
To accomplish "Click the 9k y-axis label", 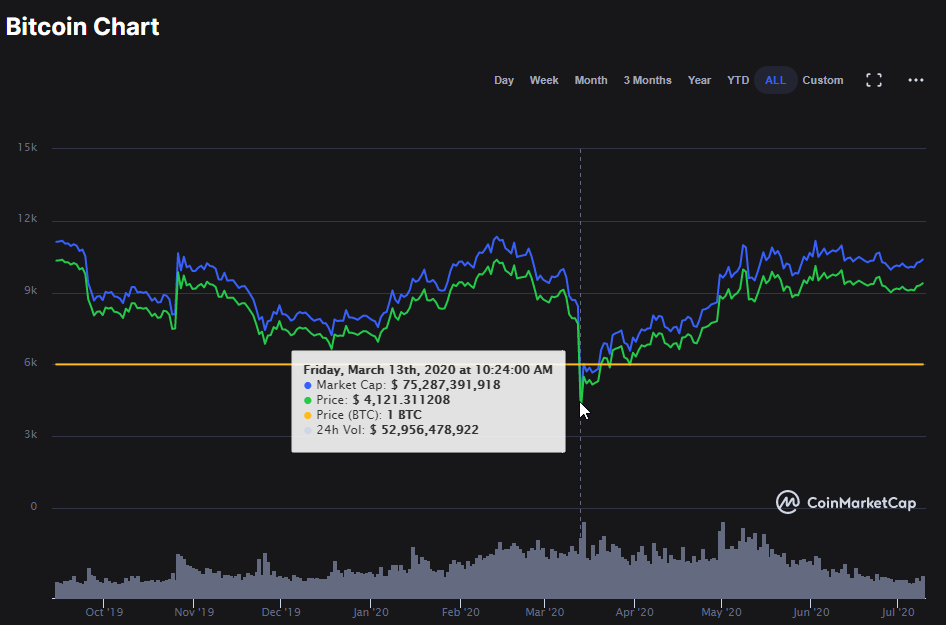I will [31, 291].
